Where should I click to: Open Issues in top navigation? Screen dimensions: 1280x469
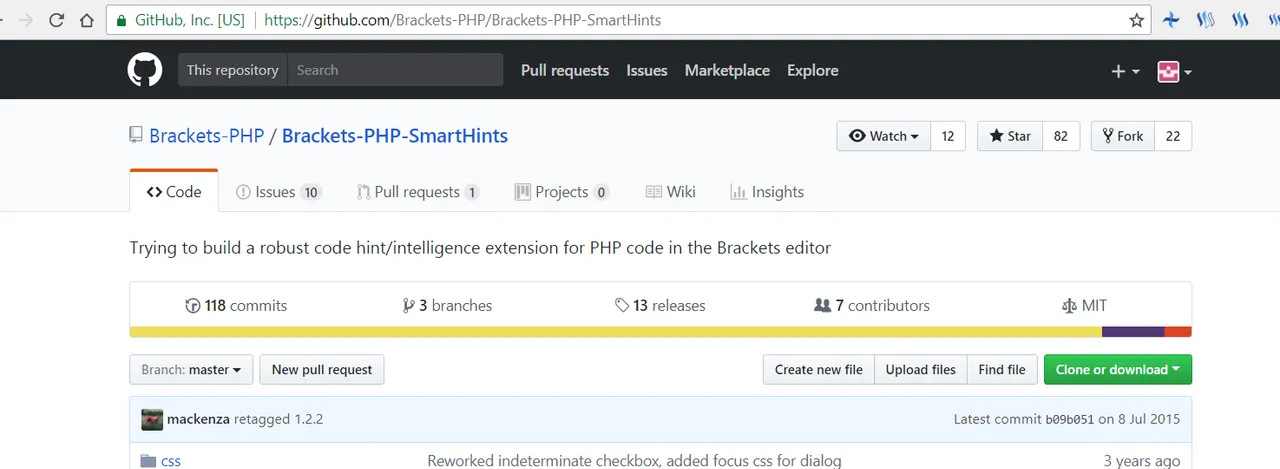647,70
